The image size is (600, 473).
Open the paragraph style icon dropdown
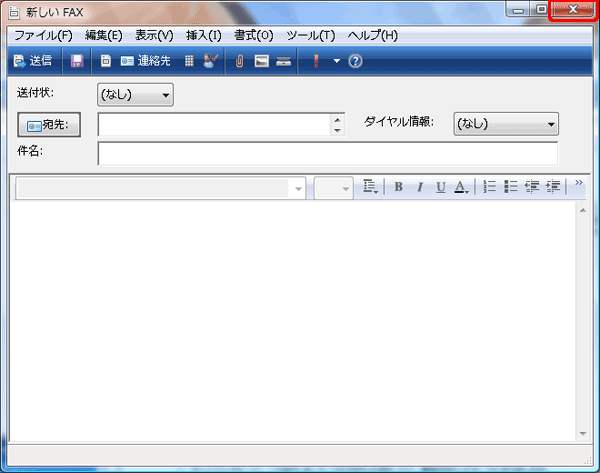370,186
